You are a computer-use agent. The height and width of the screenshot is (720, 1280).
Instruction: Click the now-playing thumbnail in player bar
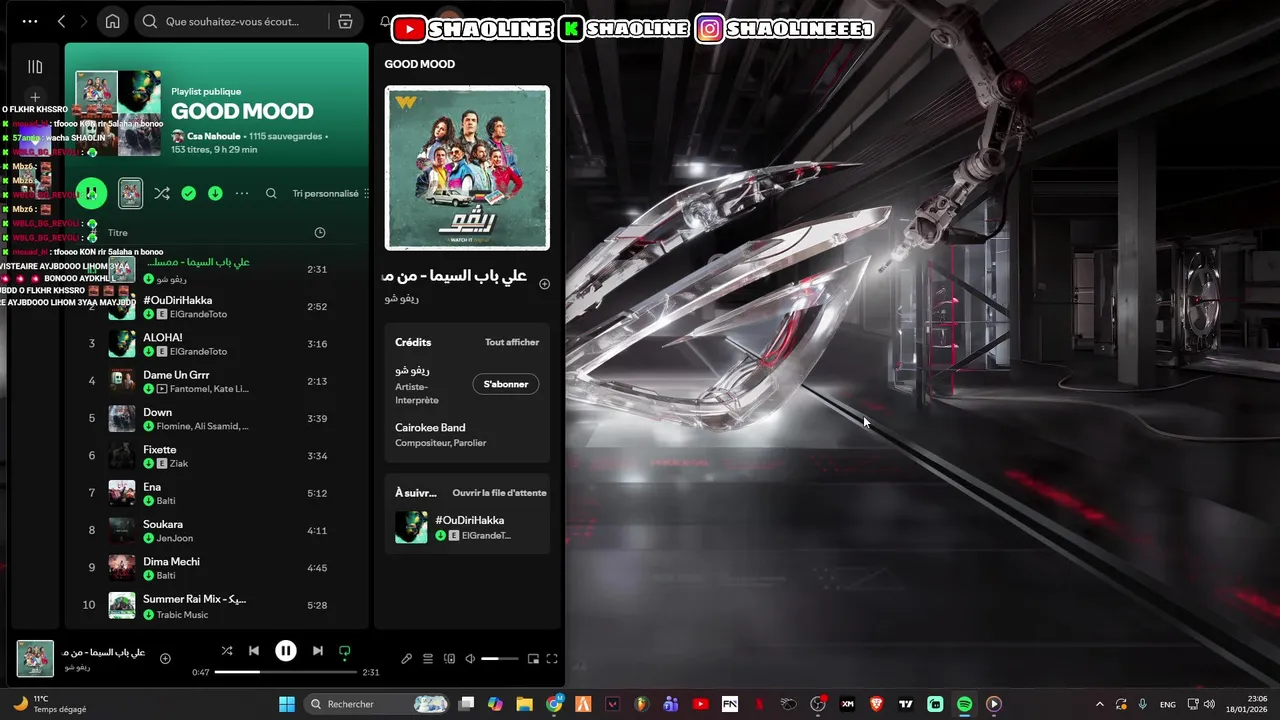point(35,659)
